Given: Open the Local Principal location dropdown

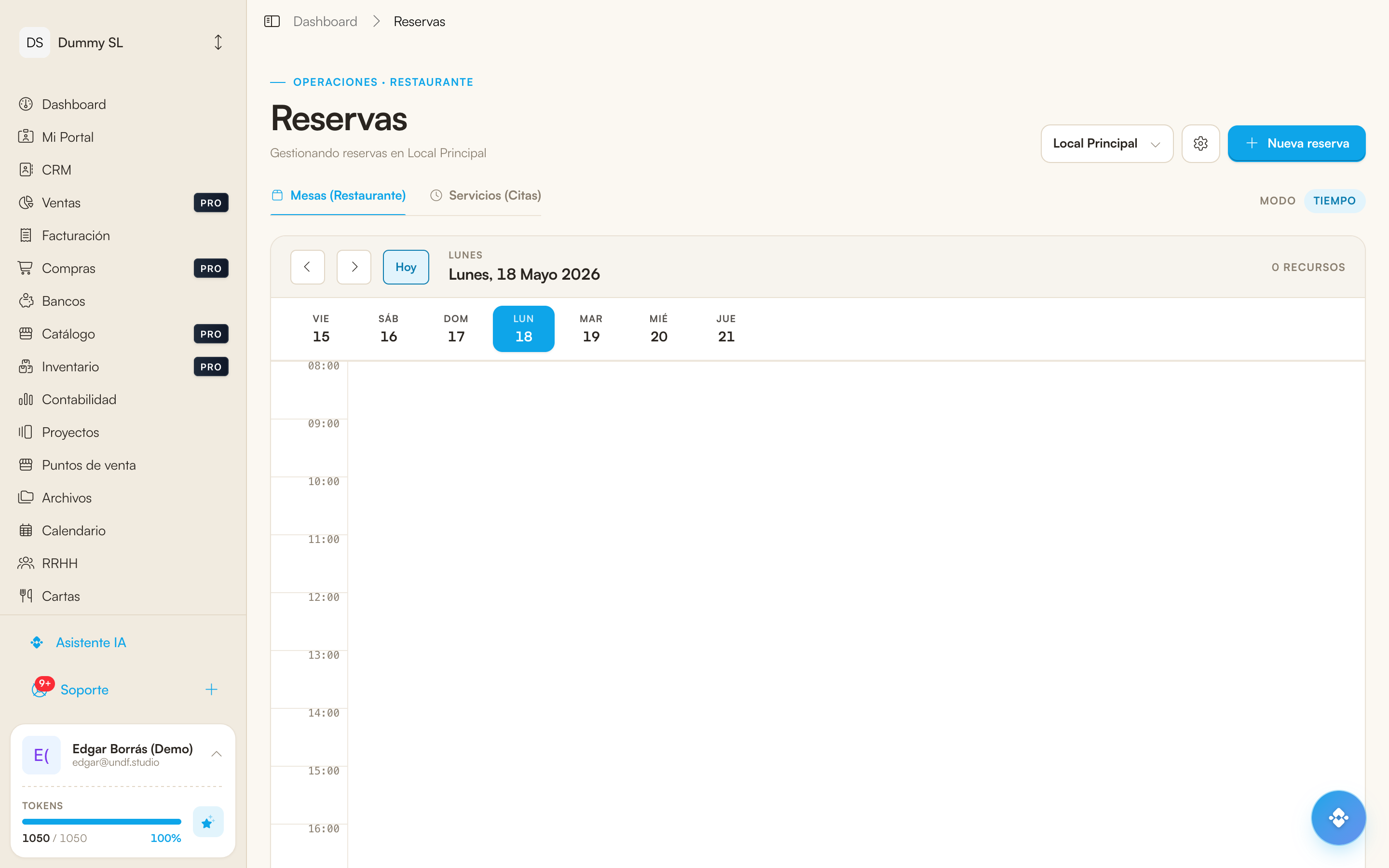Looking at the screenshot, I should click(x=1106, y=144).
